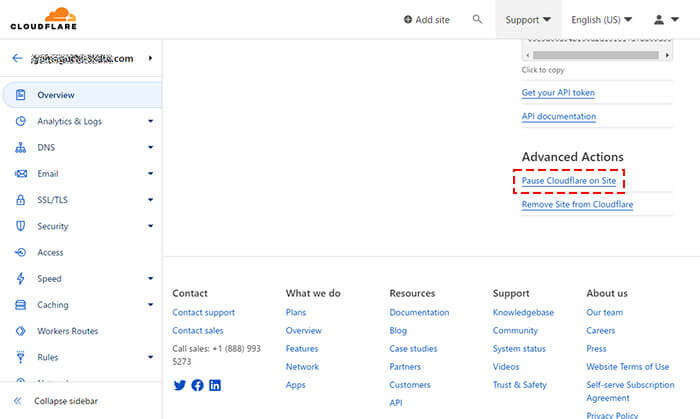This screenshot has height=419, width=700.
Task: Click the 'Click to copy' text
Action: 543,70
